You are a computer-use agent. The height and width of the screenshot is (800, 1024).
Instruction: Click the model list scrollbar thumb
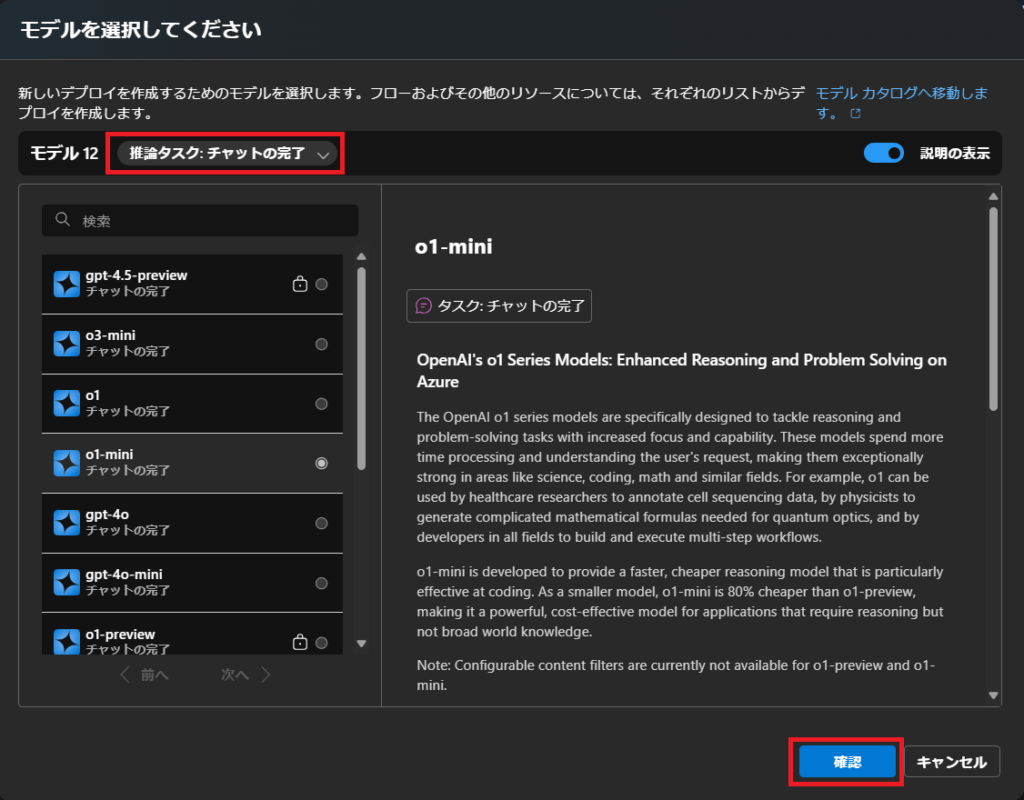point(361,368)
